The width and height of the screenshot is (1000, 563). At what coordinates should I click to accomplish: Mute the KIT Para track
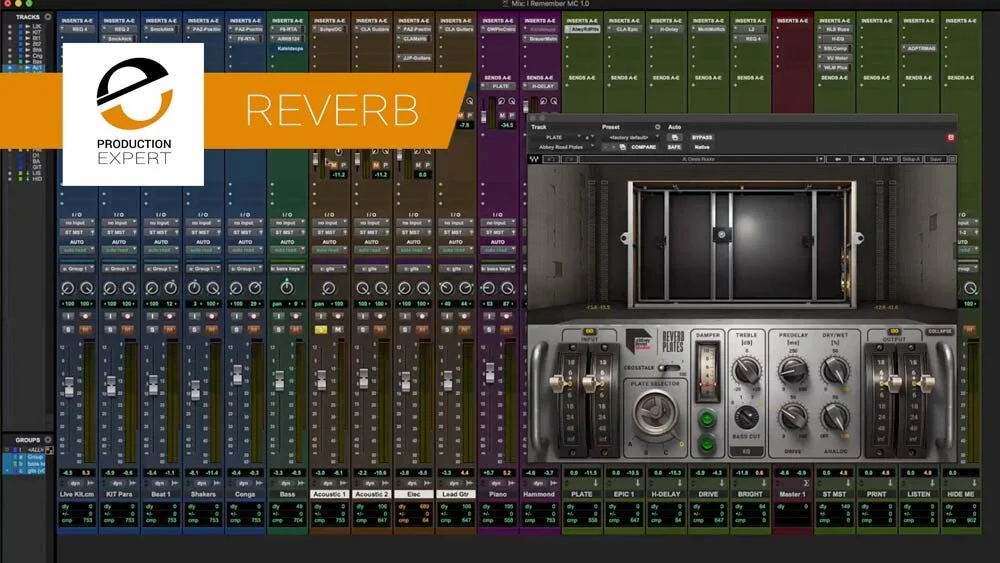tap(127, 330)
